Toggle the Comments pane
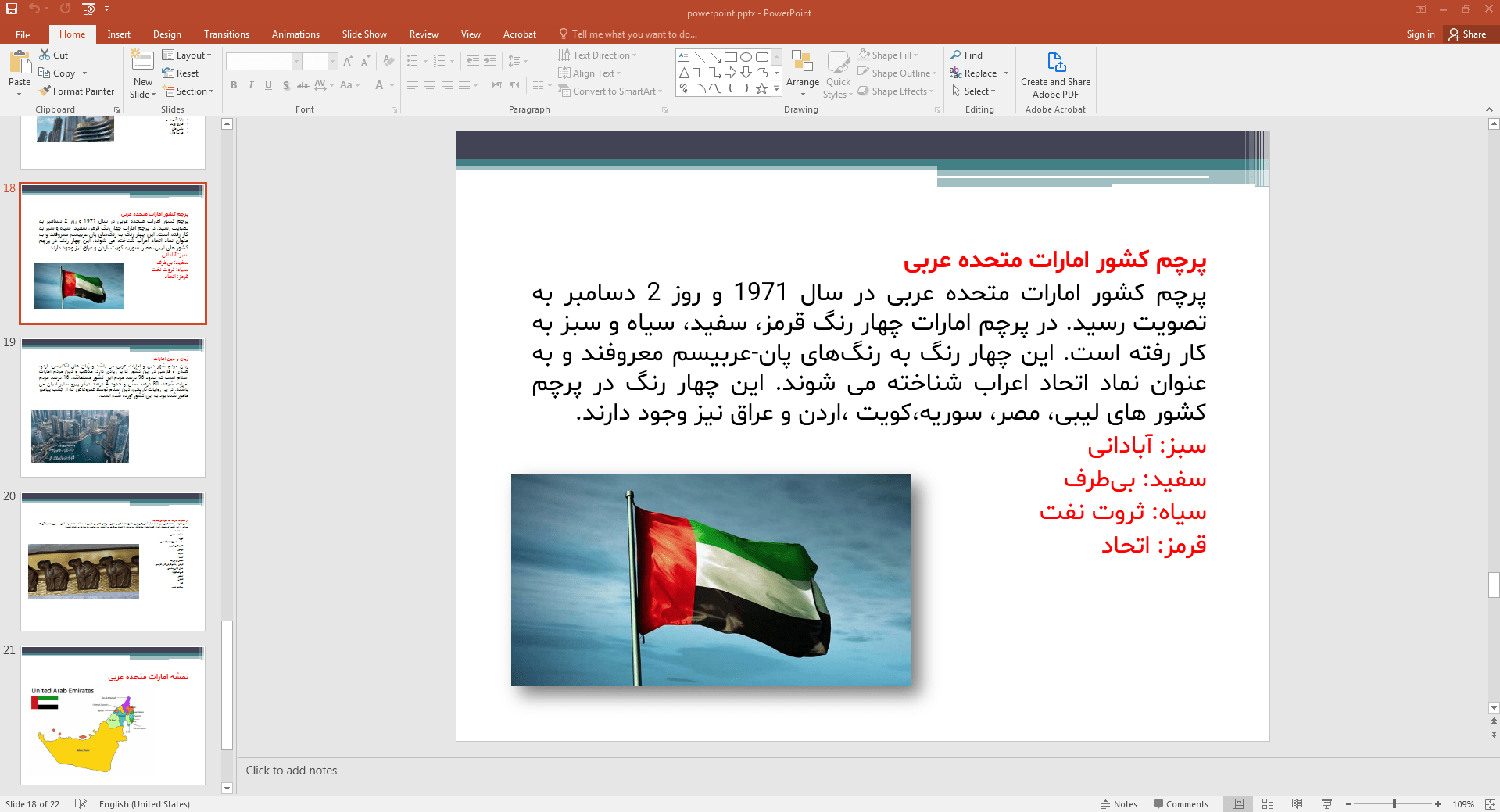 1180,804
